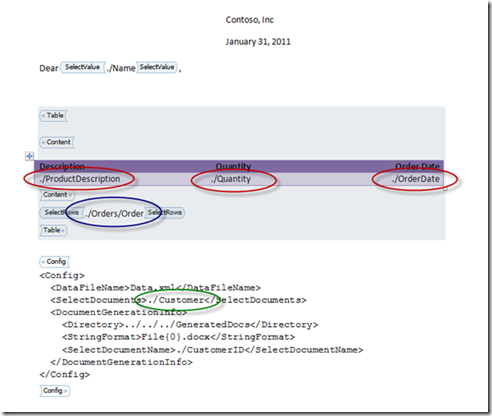Select the opening Table content control tag
492x416 pixels.
coord(53,116)
